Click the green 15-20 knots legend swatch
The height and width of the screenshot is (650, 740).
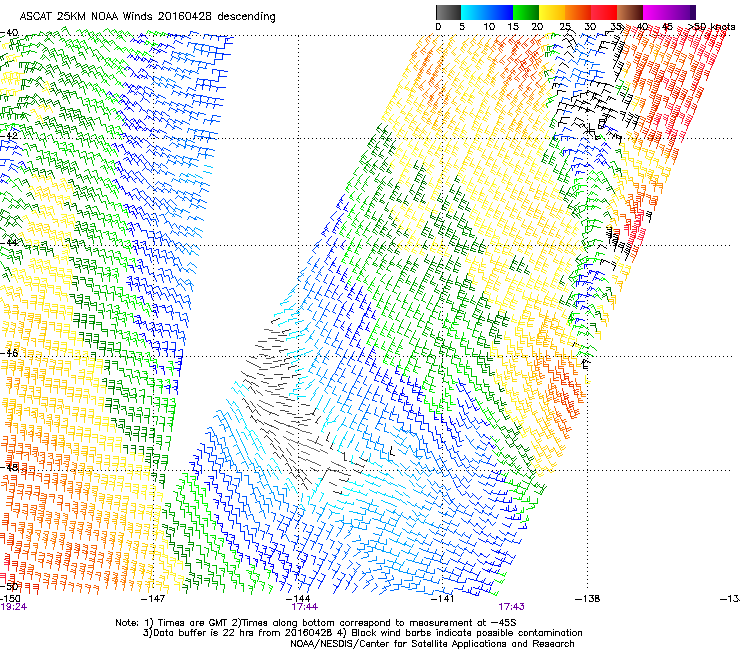click(x=526, y=12)
